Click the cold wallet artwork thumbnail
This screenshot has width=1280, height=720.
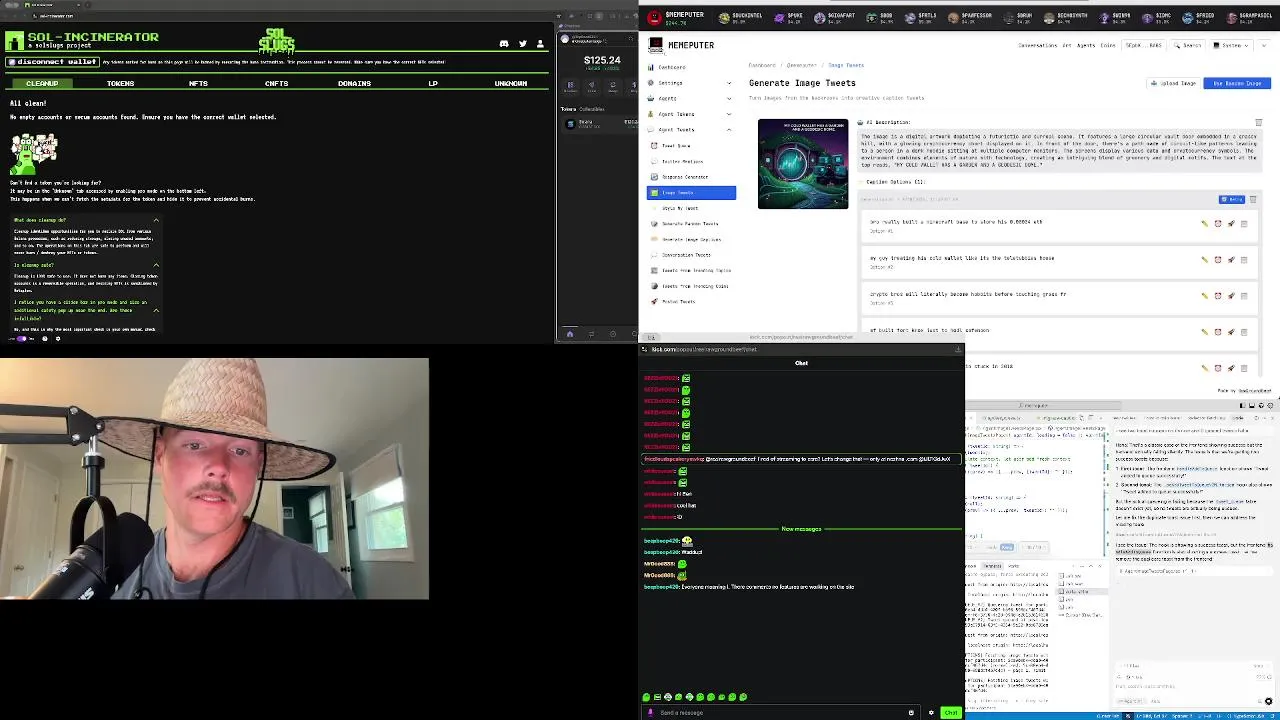(x=803, y=164)
